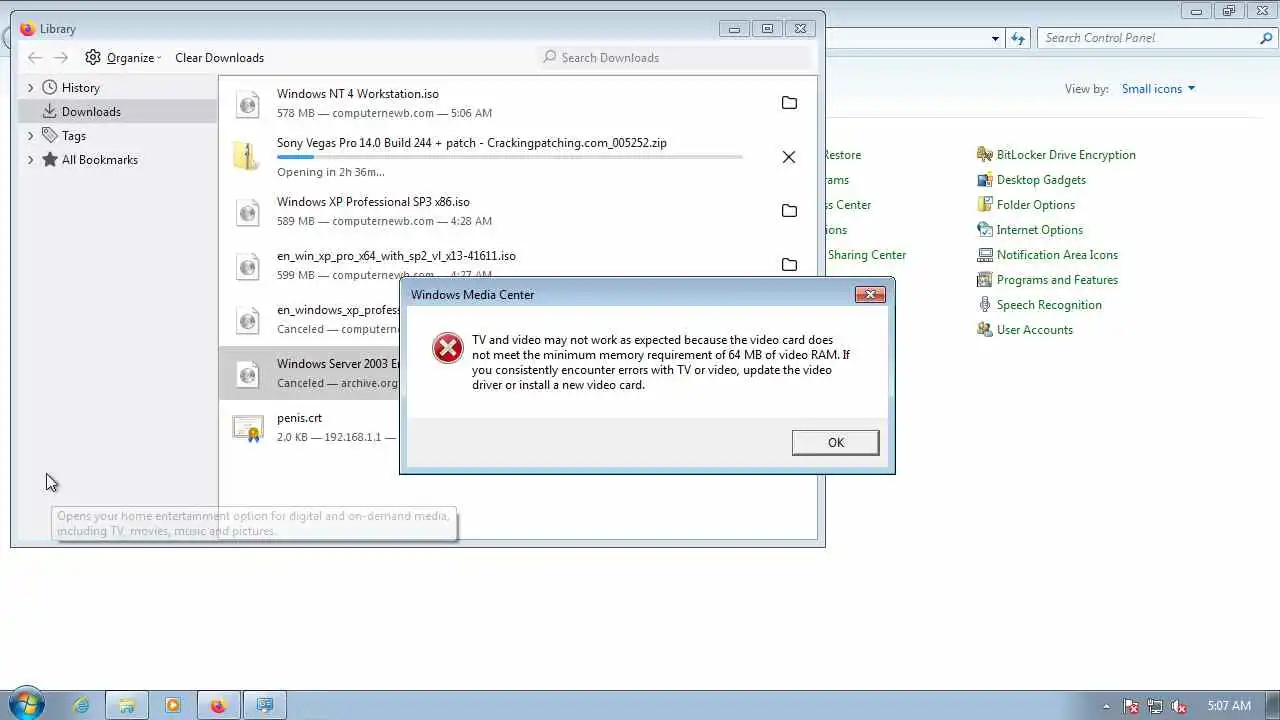Image resolution: width=1280 pixels, height=720 pixels.
Task: Open Speech Recognition in Control Panel
Action: tap(1049, 305)
